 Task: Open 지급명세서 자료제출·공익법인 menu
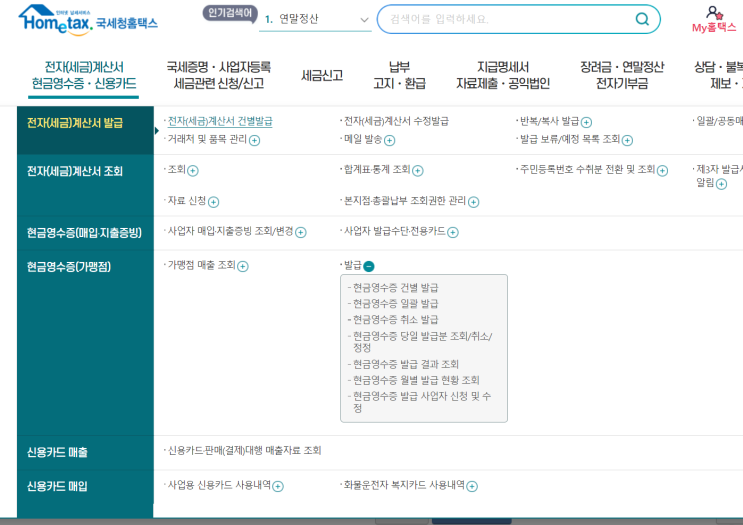pyautogui.click(x=503, y=75)
